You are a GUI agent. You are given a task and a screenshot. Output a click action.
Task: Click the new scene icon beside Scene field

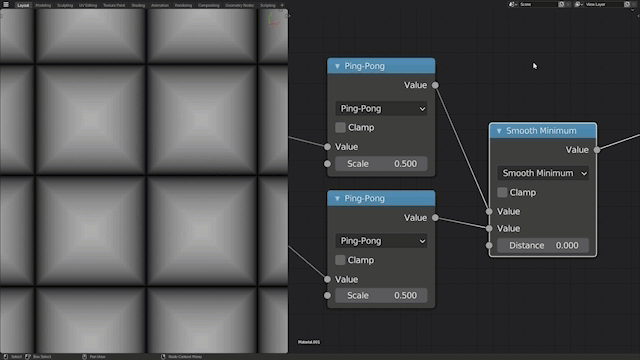point(561,4)
